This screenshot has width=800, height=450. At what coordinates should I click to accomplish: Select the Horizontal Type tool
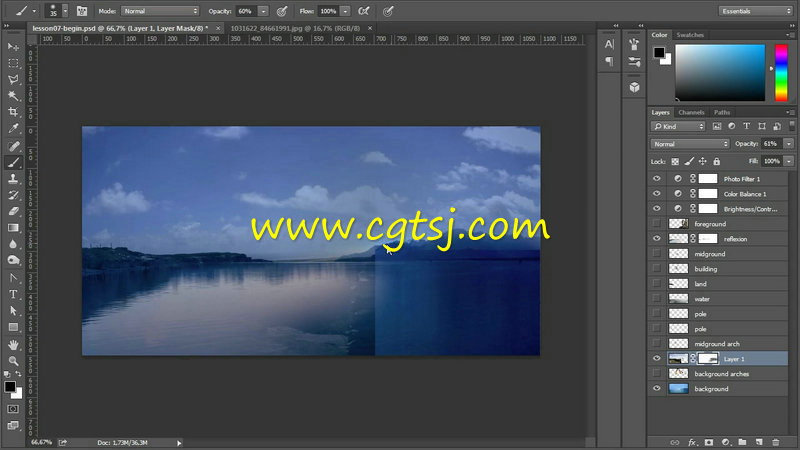tap(14, 294)
